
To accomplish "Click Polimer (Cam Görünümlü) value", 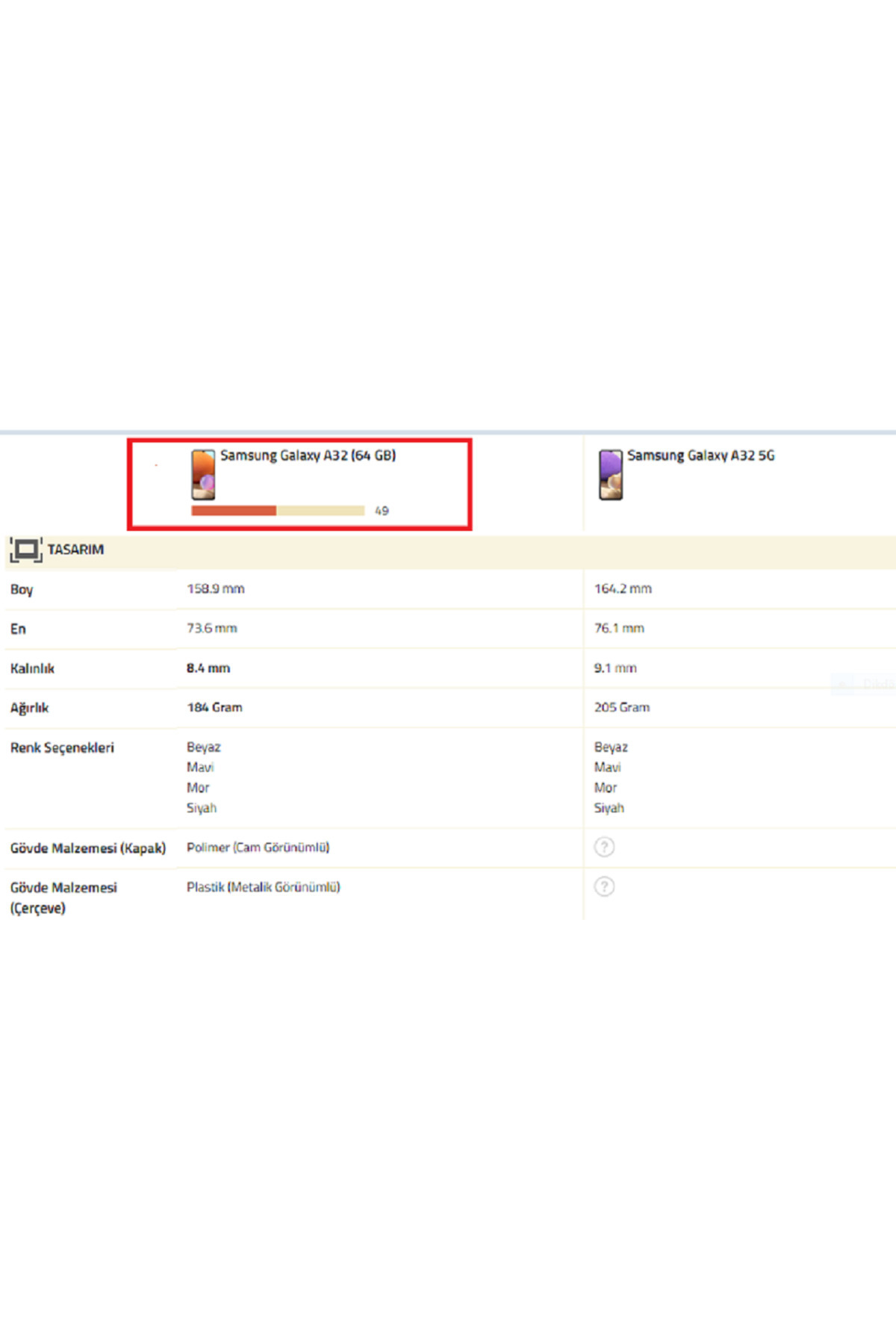I will point(258,847).
